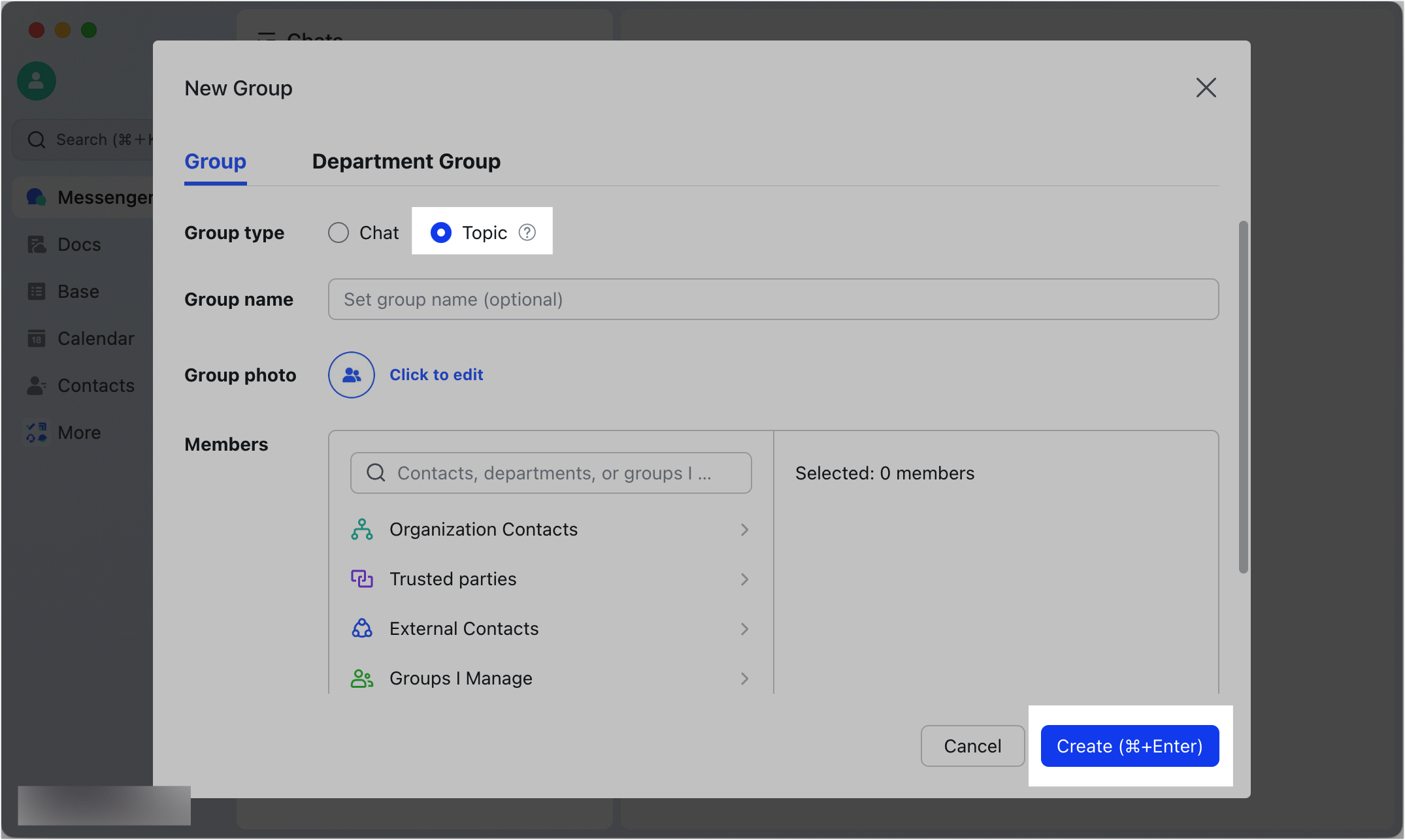
Task: Open the Calendar icon in sidebar
Action: pyautogui.click(x=37, y=338)
